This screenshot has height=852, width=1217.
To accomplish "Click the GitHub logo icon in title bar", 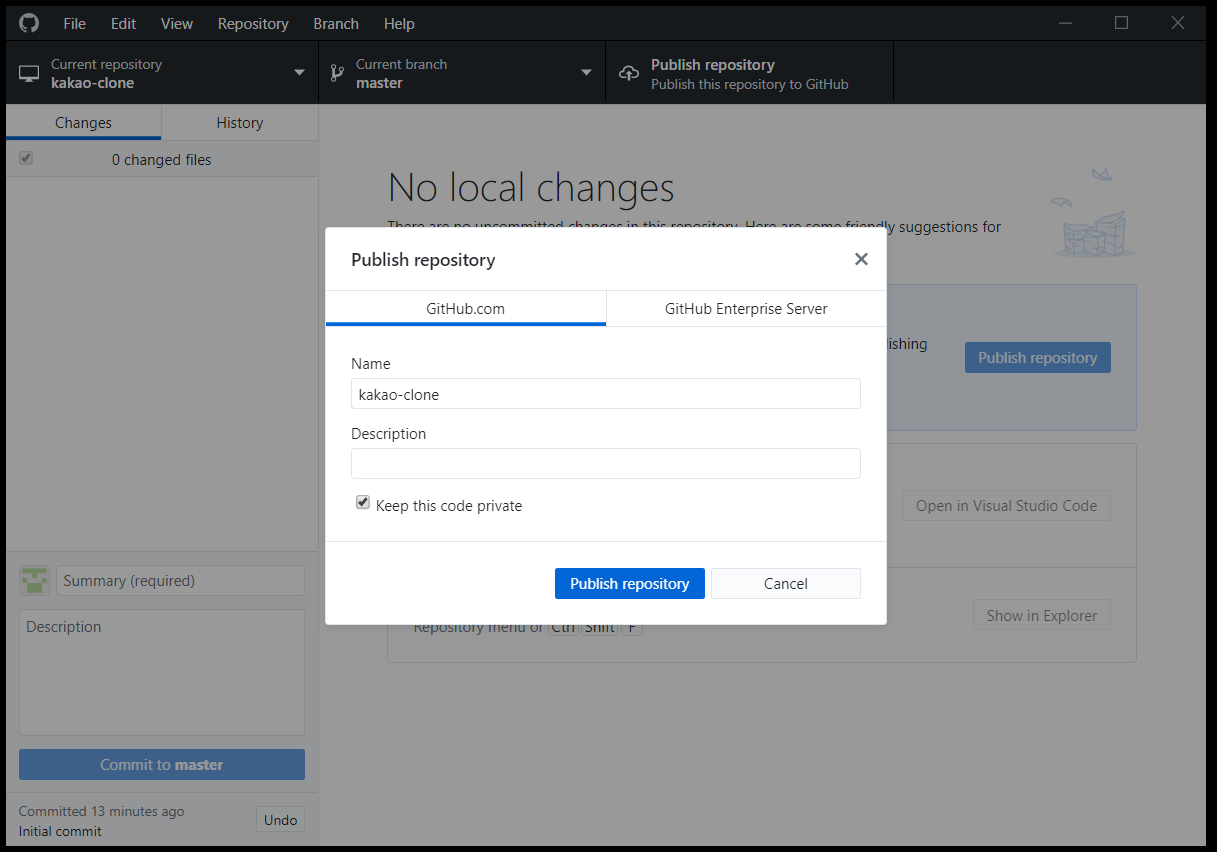I will [x=29, y=23].
